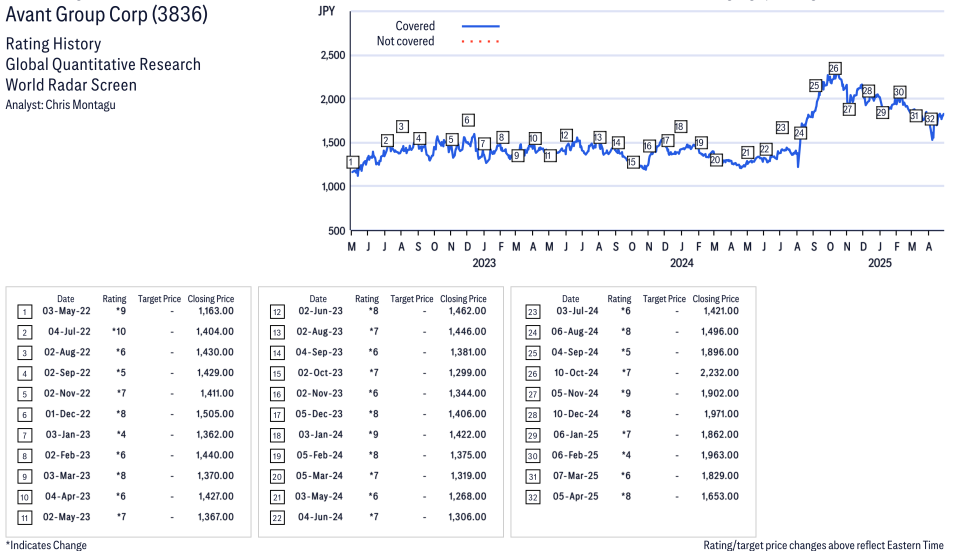The width and height of the screenshot is (955, 551).
Task: Click the Closing Price header in third table
Action: [x=716, y=299]
